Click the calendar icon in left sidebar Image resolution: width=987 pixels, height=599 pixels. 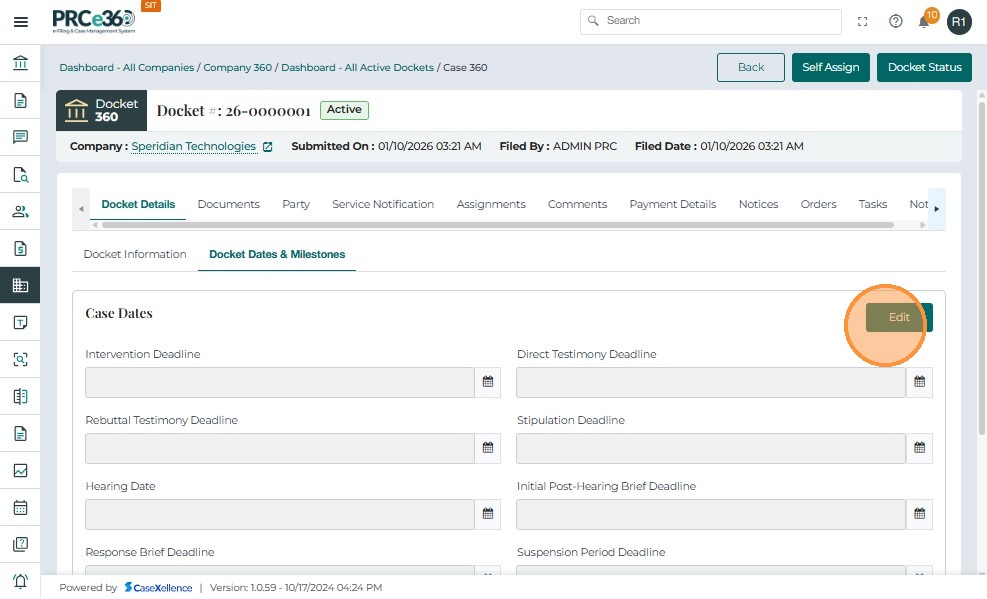click(20, 507)
